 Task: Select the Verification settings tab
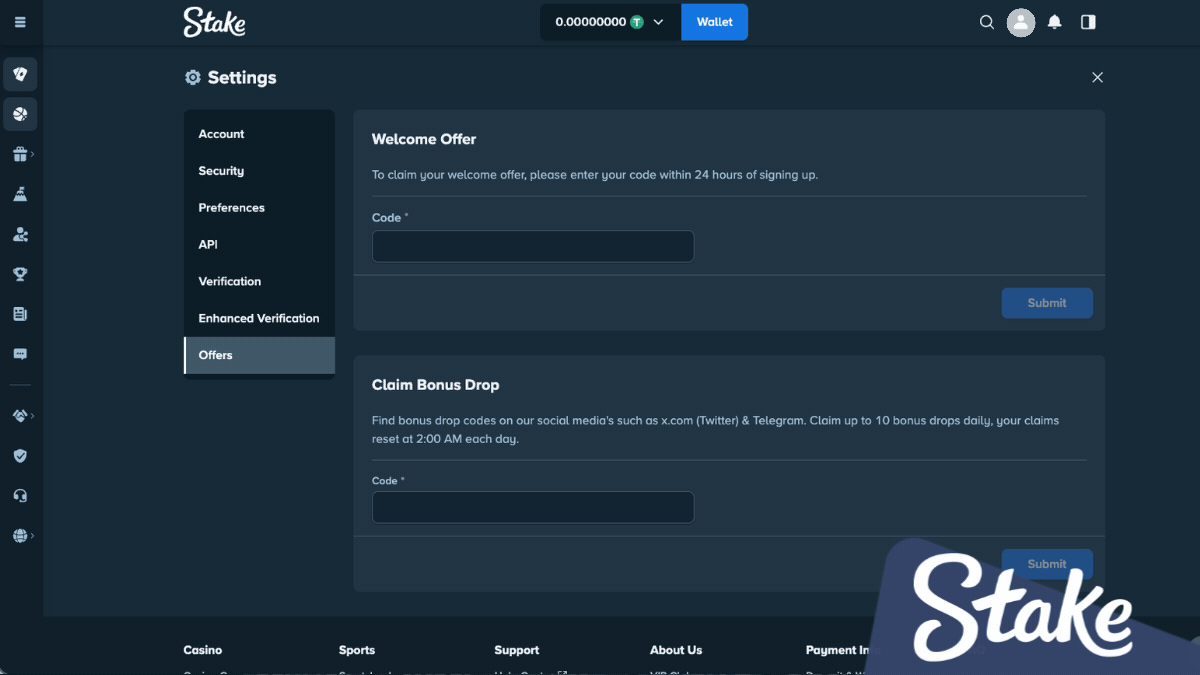coord(259,282)
